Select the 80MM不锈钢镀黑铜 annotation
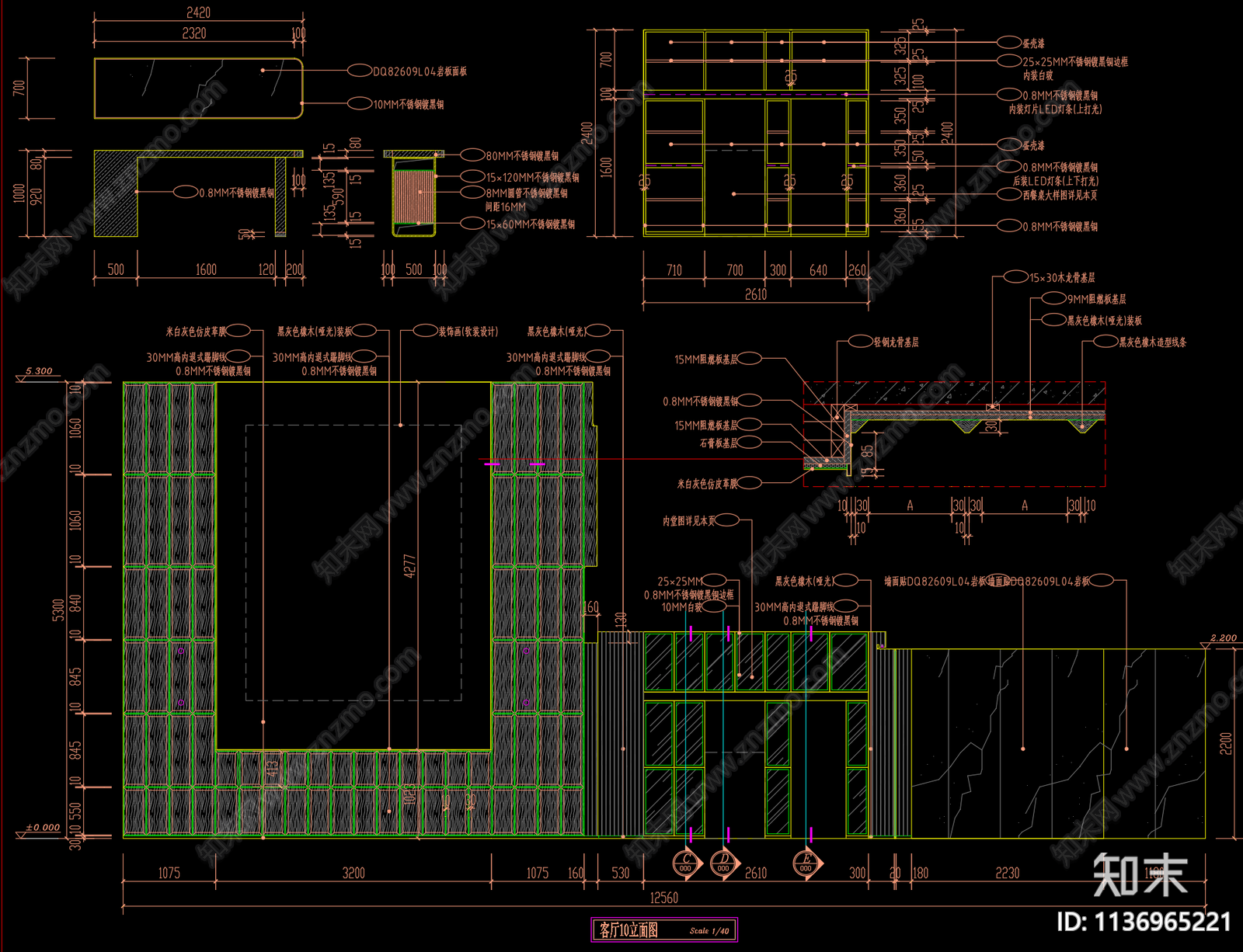The height and width of the screenshot is (952, 1243). pyautogui.click(x=522, y=156)
